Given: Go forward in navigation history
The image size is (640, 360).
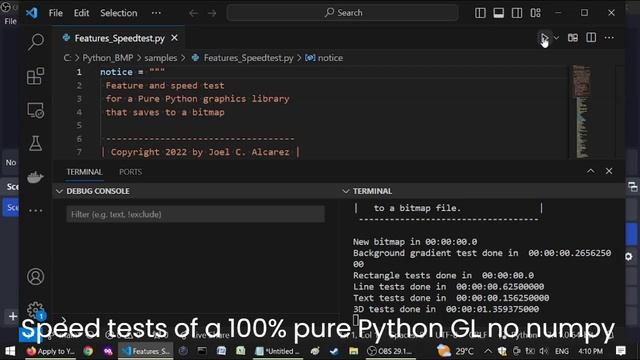Looking at the screenshot, I should click(x=212, y=13).
